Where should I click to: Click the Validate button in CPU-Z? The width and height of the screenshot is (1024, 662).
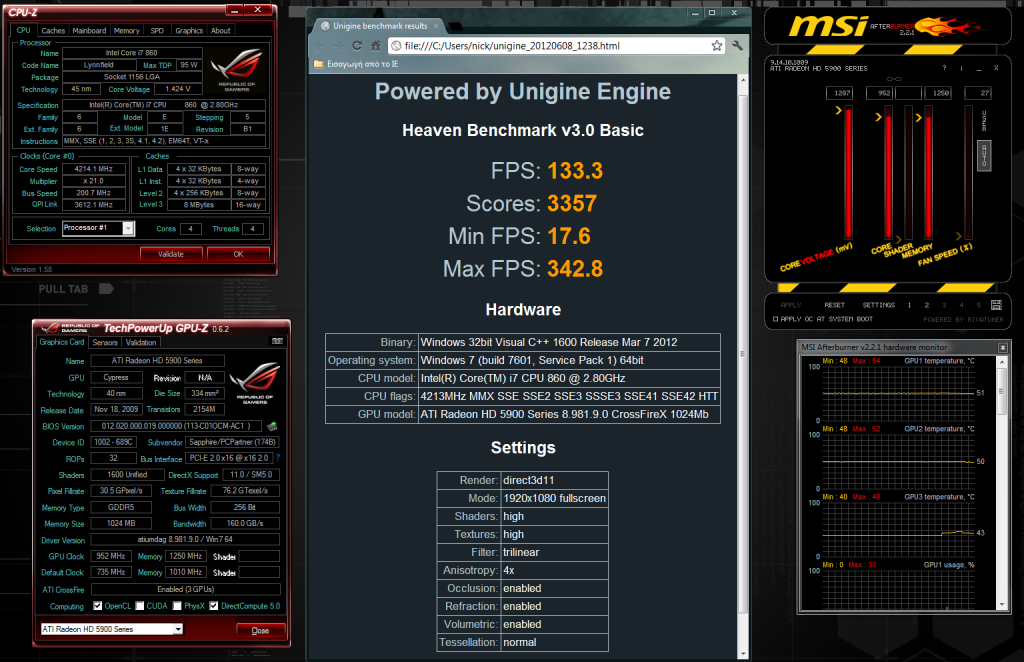[x=171, y=254]
